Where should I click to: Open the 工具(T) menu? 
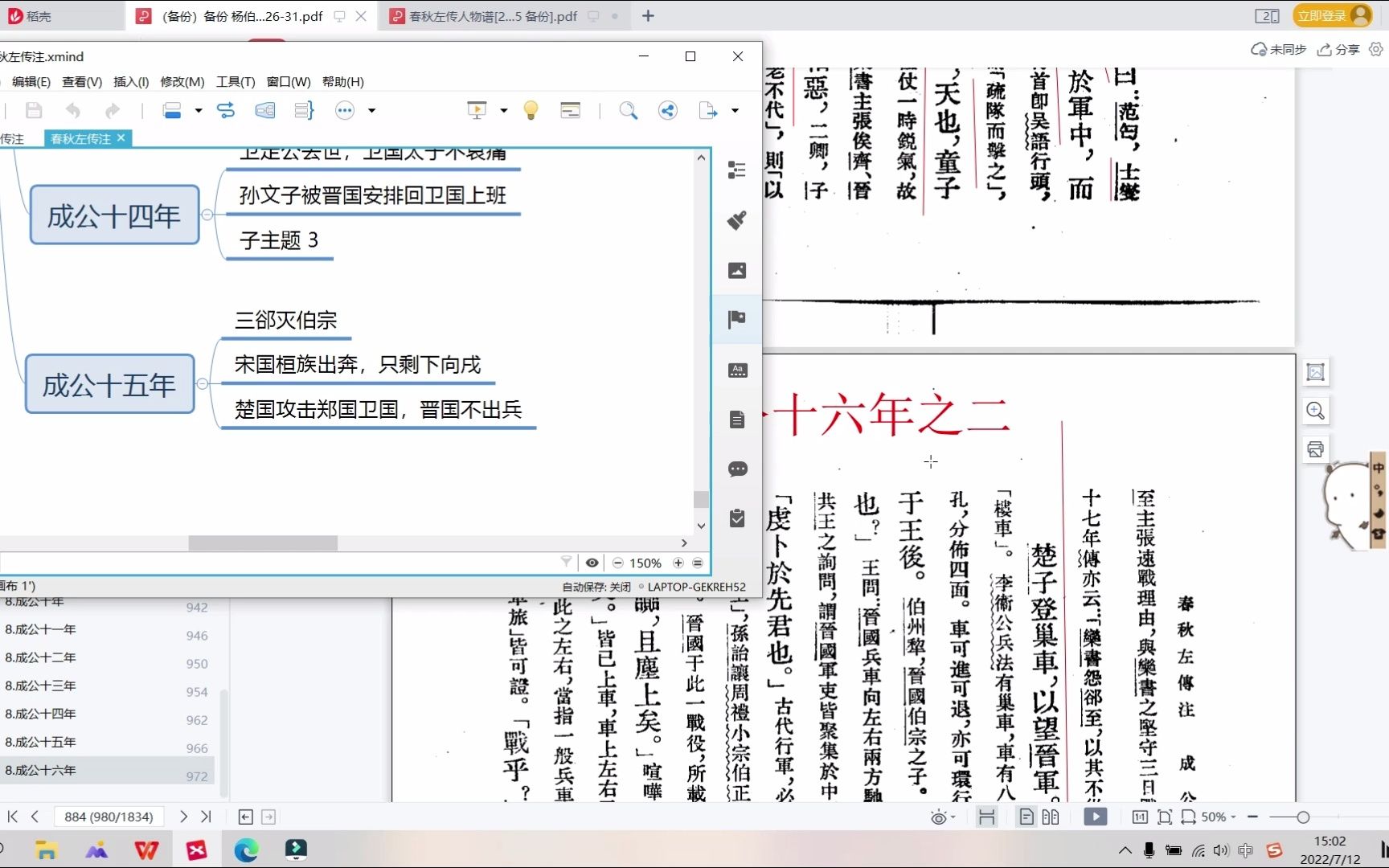[236, 82]
